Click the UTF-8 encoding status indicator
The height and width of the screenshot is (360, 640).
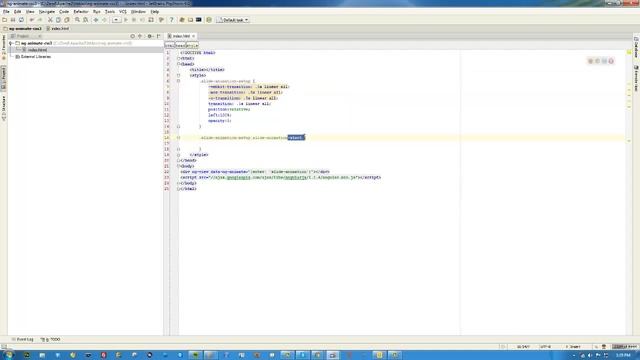coord(546,347)
